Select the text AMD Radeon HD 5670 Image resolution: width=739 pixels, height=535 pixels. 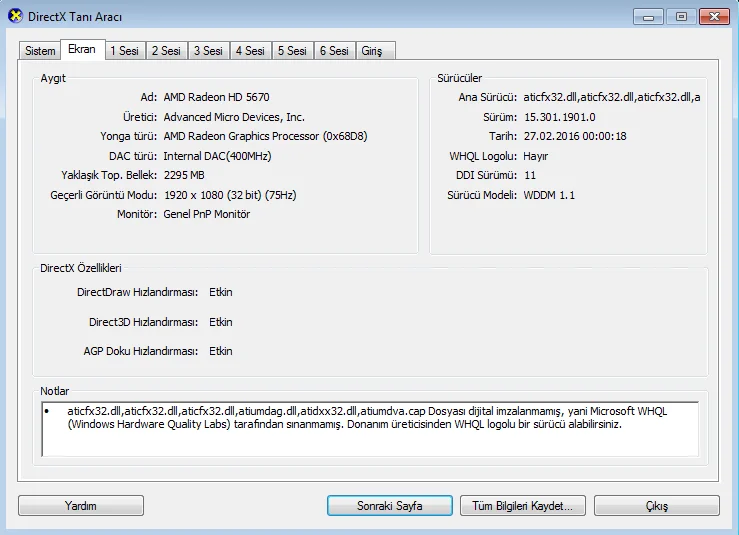[x=216, y=97]
